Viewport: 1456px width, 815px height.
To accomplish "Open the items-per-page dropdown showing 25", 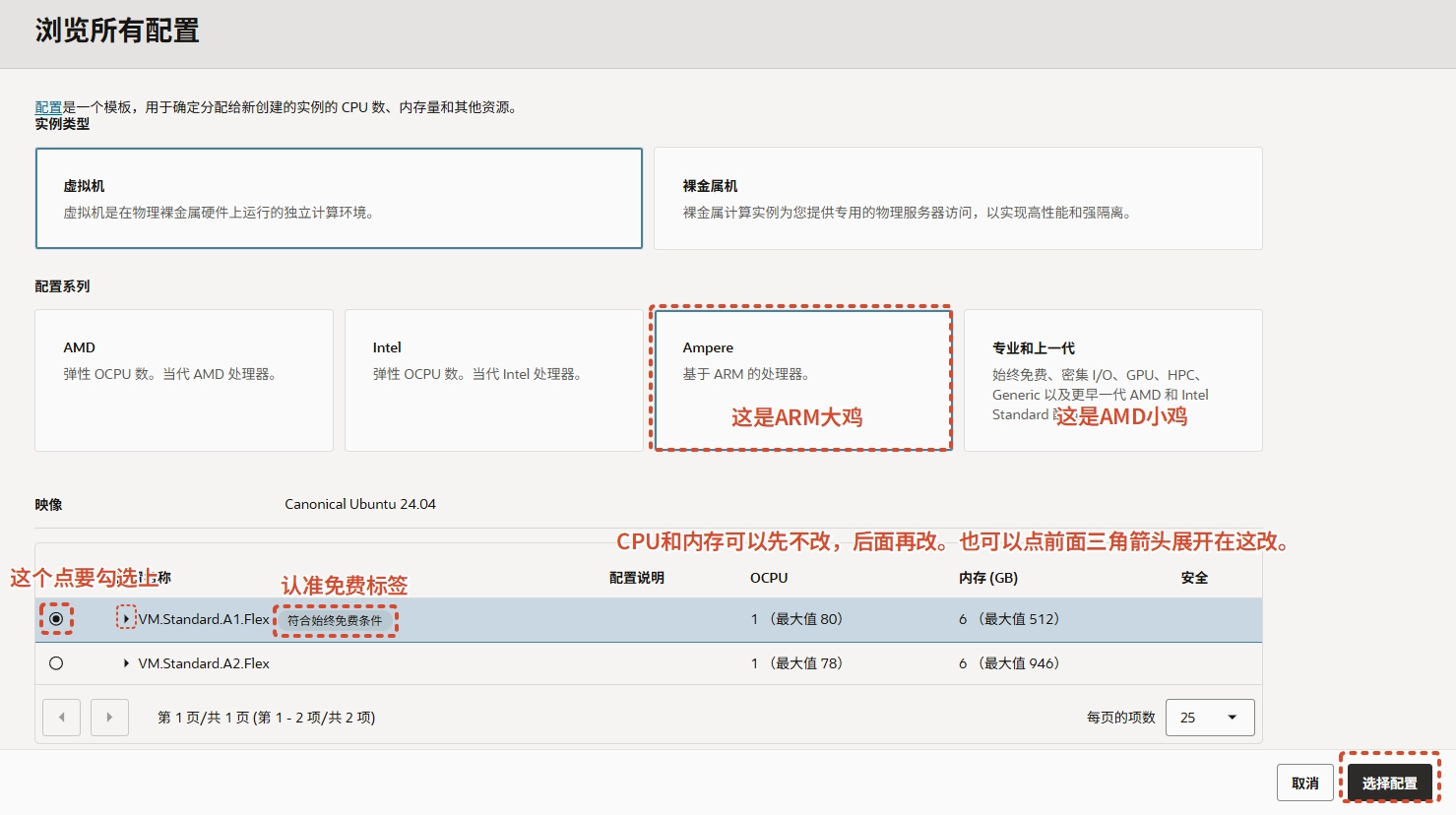I will [1209, 717].
